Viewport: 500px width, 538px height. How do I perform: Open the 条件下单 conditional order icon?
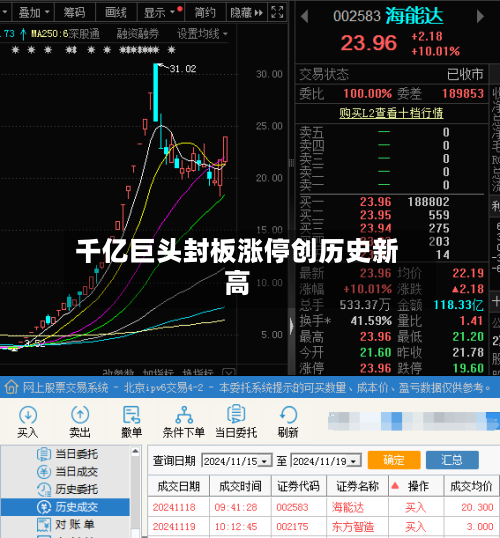click(184, 422)
